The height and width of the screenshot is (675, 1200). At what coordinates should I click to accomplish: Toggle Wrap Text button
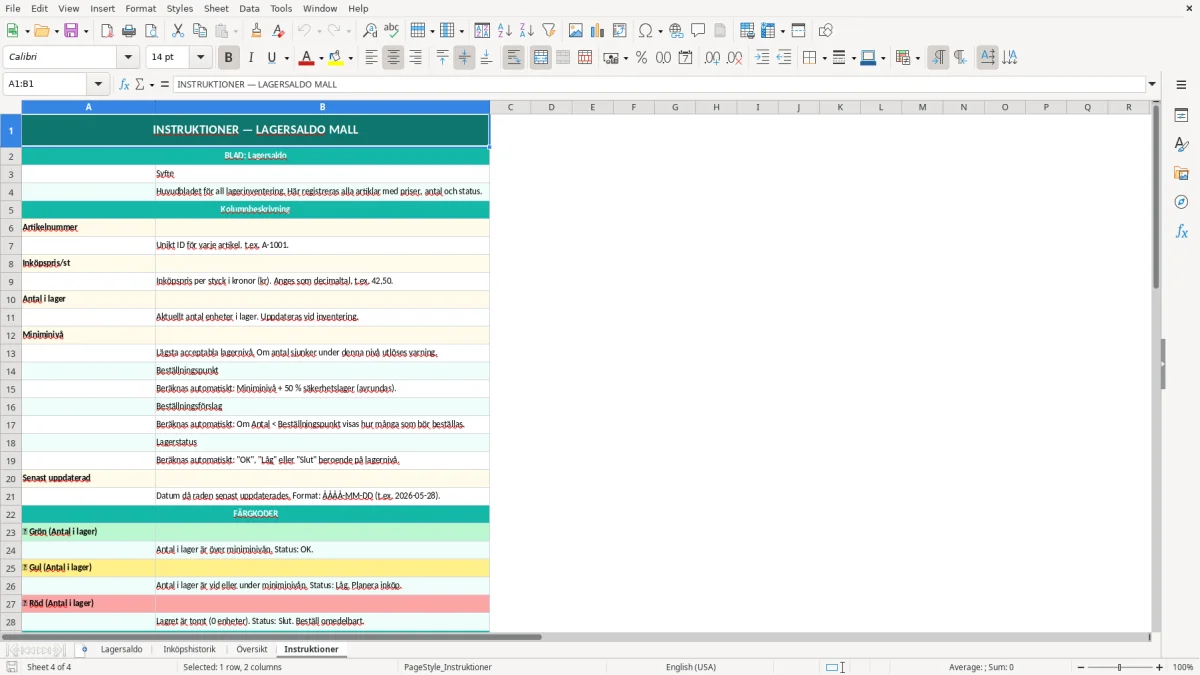[x=513, y=58]
